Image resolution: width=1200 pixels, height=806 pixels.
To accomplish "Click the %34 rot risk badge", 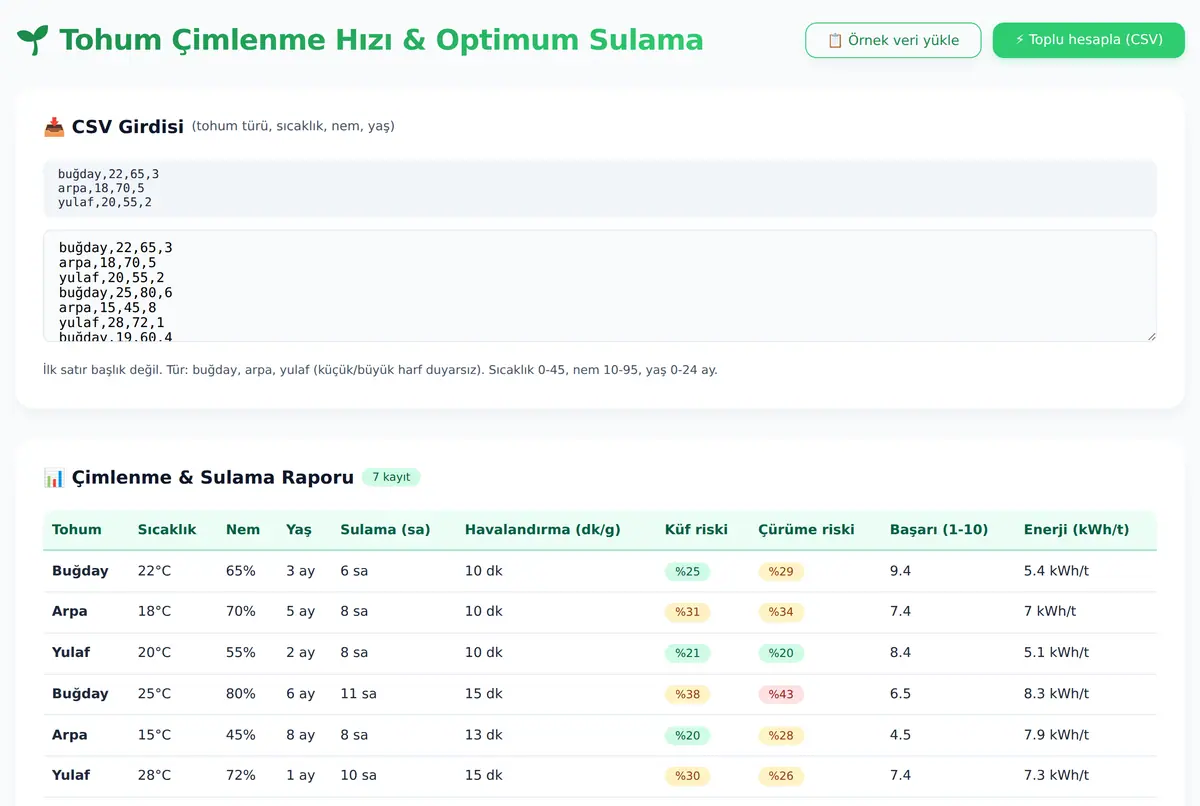I will pyautogui.click(x=781, y=612).
